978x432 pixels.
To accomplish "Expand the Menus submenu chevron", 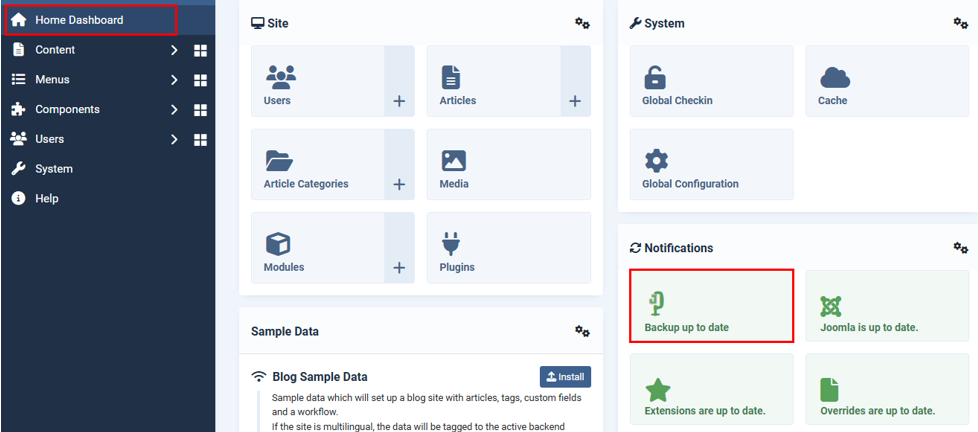I will [x=175, y=80].
